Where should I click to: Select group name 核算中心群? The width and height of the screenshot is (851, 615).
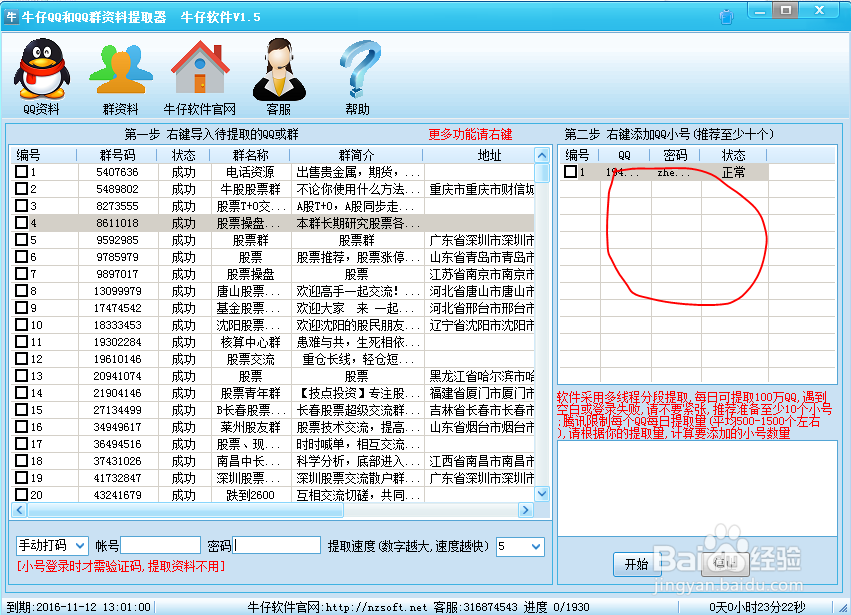[x=250, y=342]
